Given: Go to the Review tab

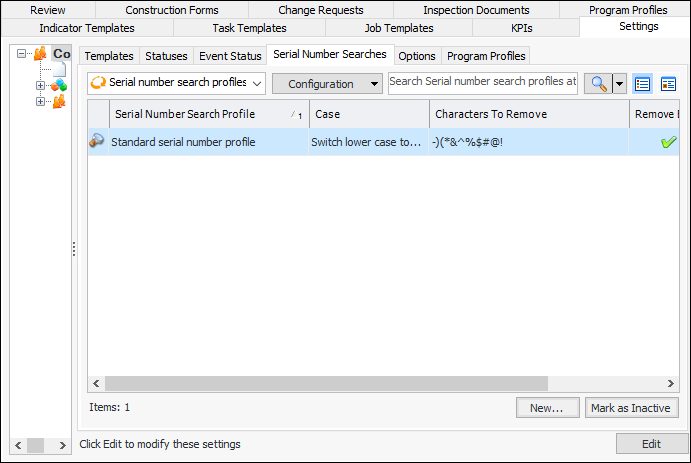Looking at the screenshot, I should [48, 10].
